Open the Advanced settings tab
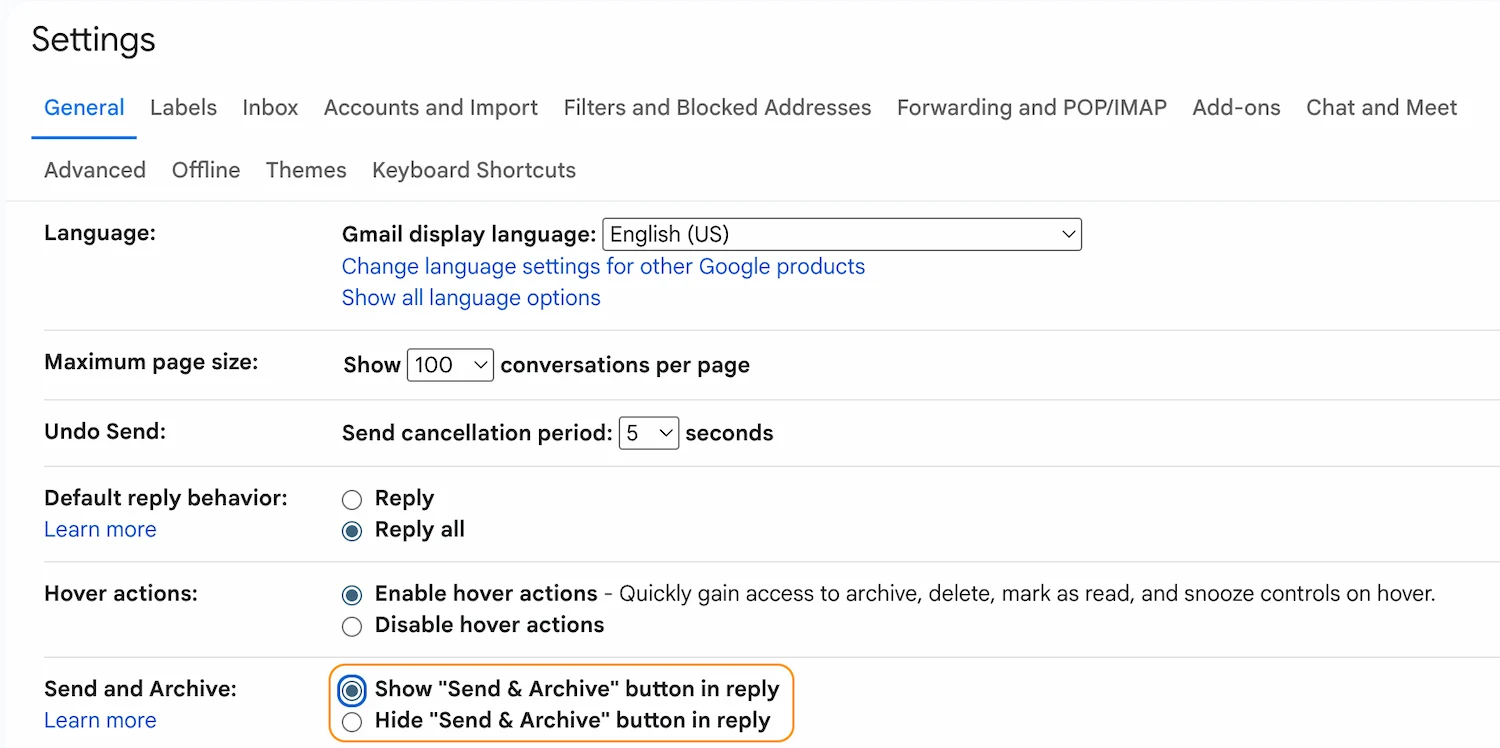 point(95,170)
